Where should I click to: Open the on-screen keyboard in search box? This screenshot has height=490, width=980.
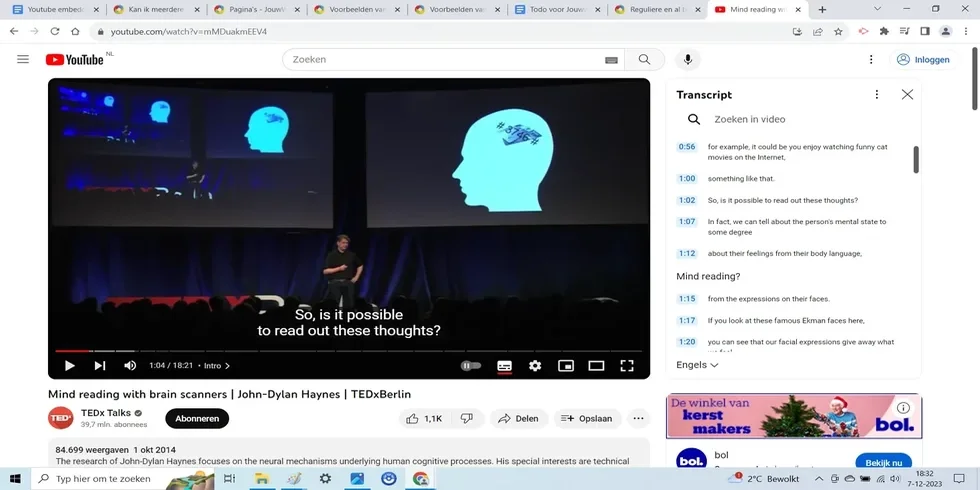pyautogui.click(x=611, y=60)
